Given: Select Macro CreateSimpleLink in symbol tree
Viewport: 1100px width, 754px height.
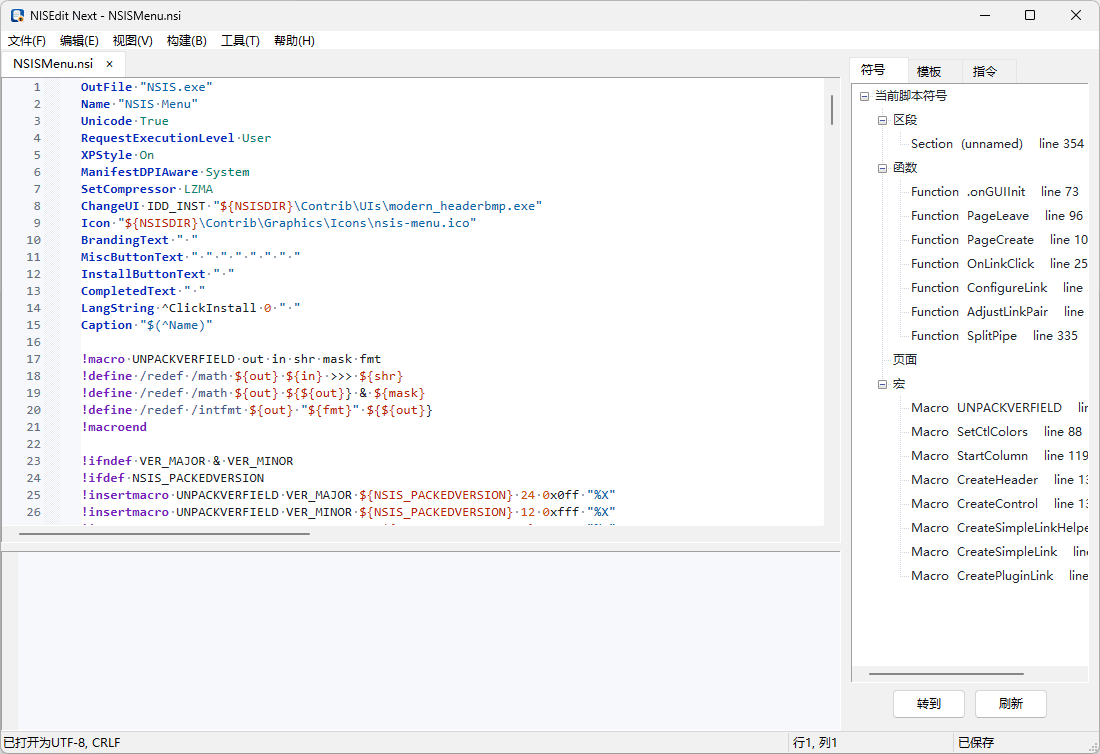Looking at the screenshot, I should coord(999,552).
